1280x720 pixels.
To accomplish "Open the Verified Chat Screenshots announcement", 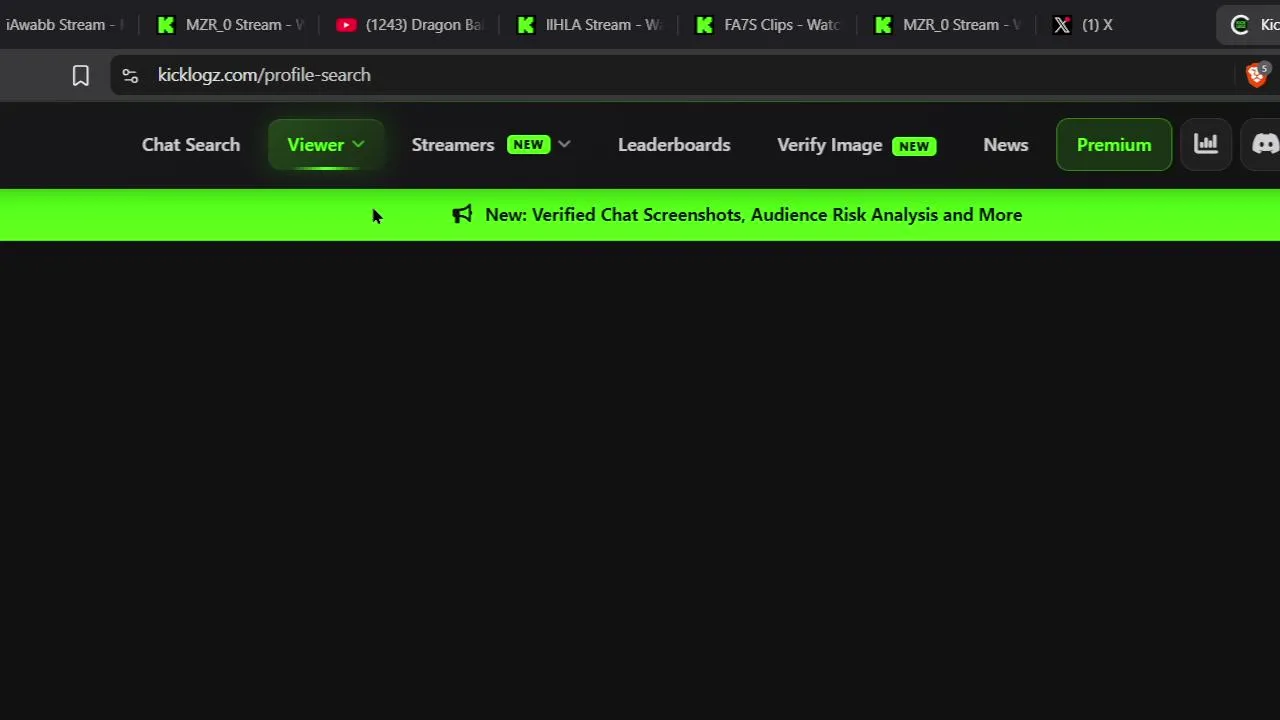I will click(753, 215).
